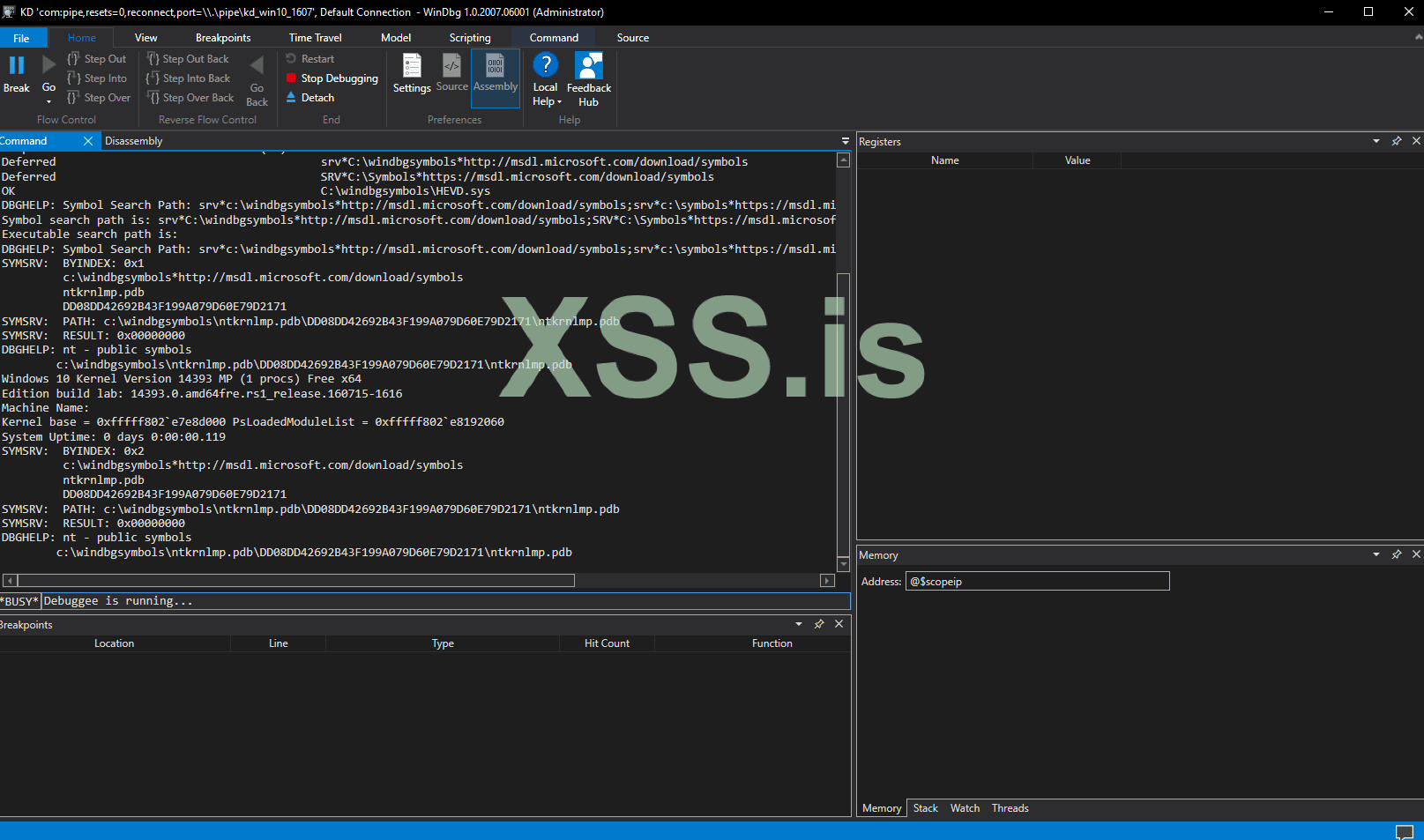
Task: Click the Detach icon
Action: 291,98
